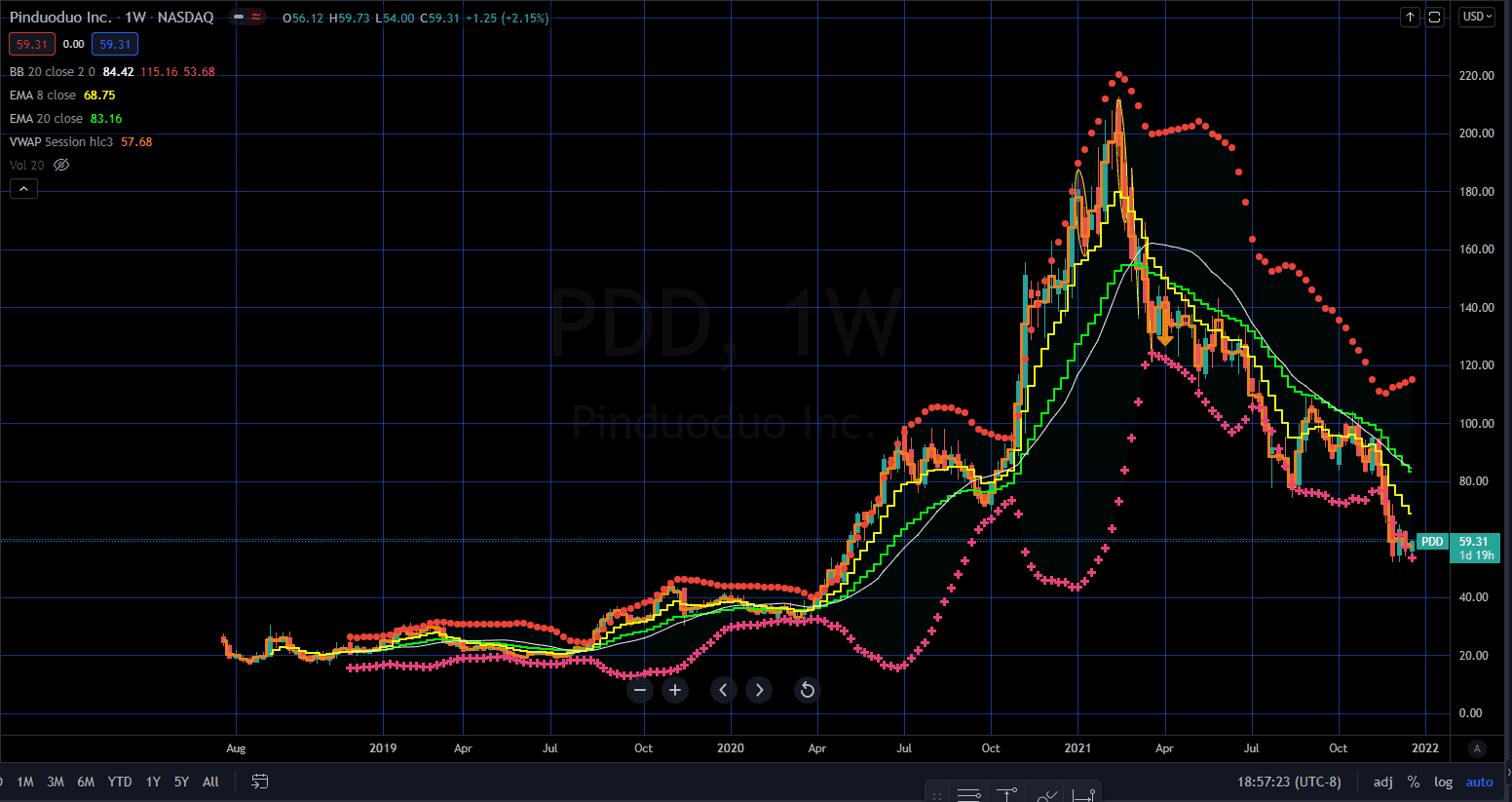The height and width of the screenshot is (802, 1512).
Task: Select the 1M date range
Action: tap(25, 782)
